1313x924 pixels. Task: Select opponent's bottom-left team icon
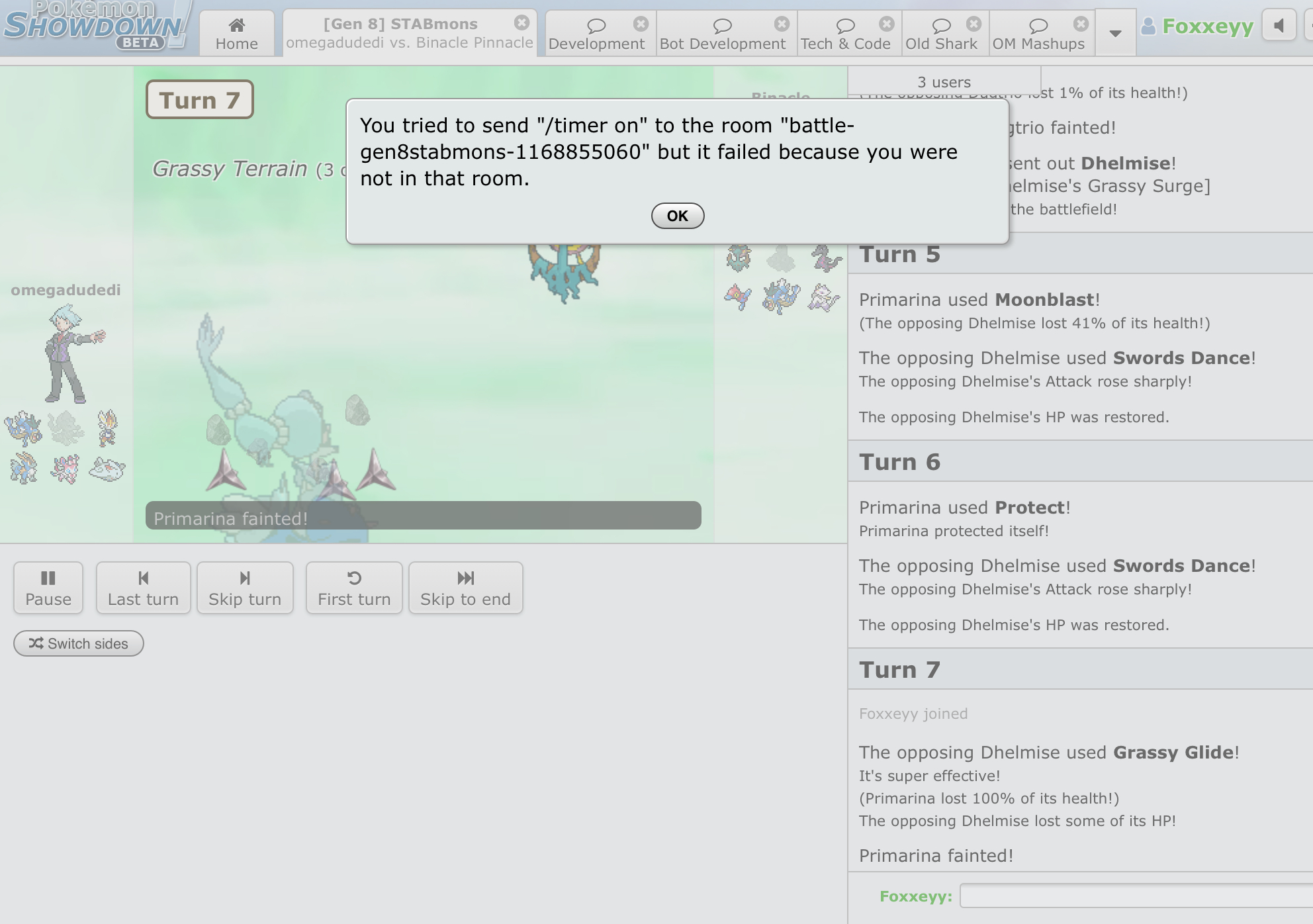(739, 297)
